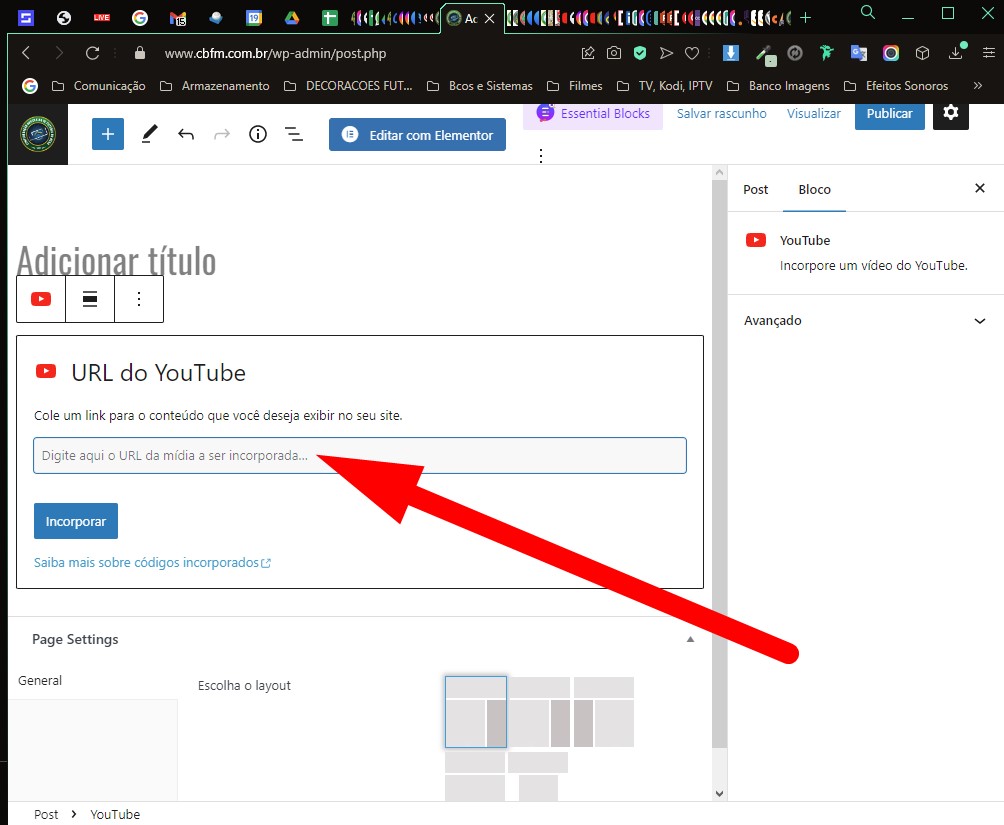Select the pencil Tools icon
1004x825 pixels.
pos(149,134)
